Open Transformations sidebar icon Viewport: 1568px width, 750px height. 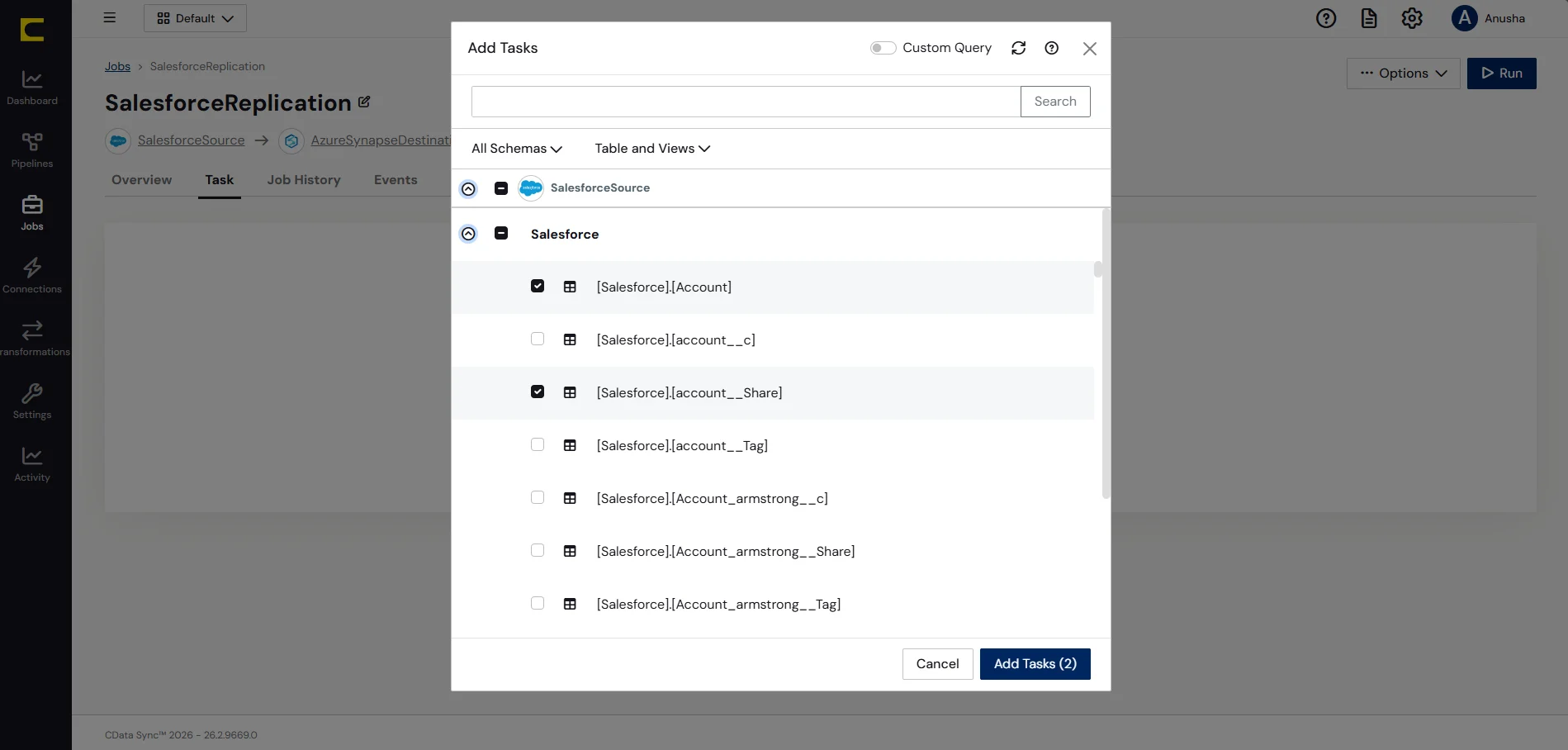pos(32,339)
